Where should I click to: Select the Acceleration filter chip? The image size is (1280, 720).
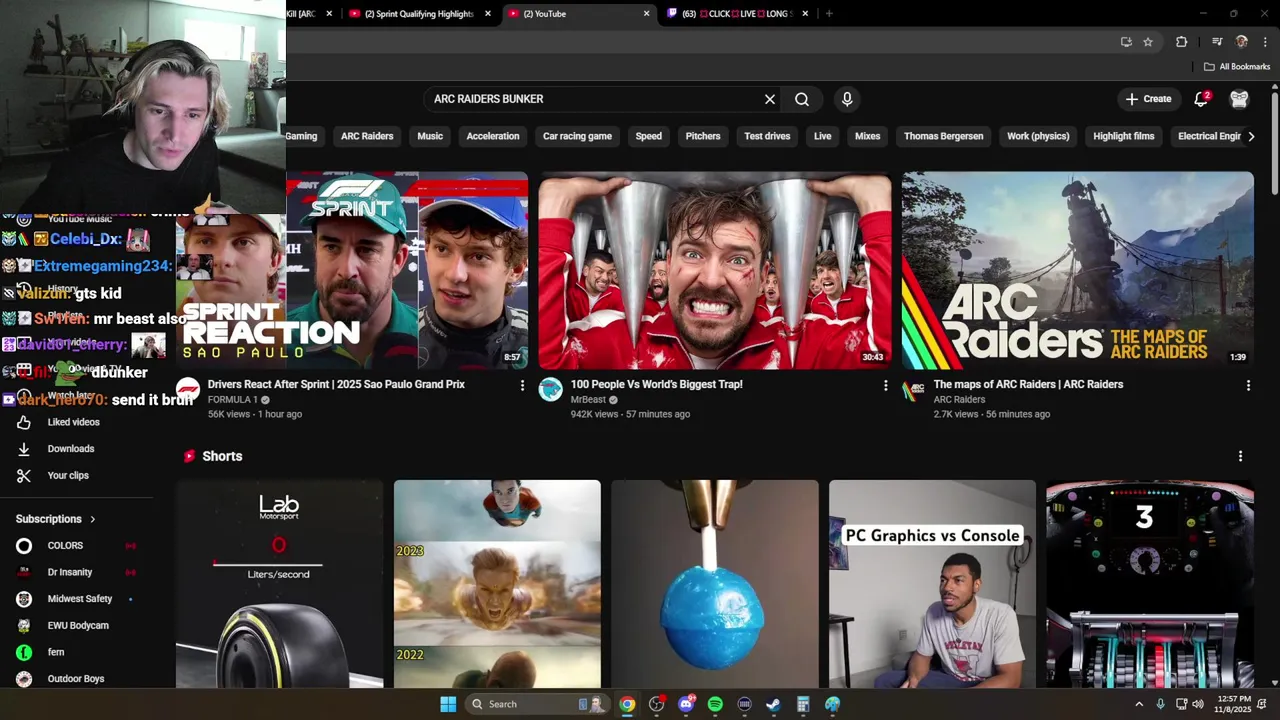pyautogui.click(x=493, y=136)
